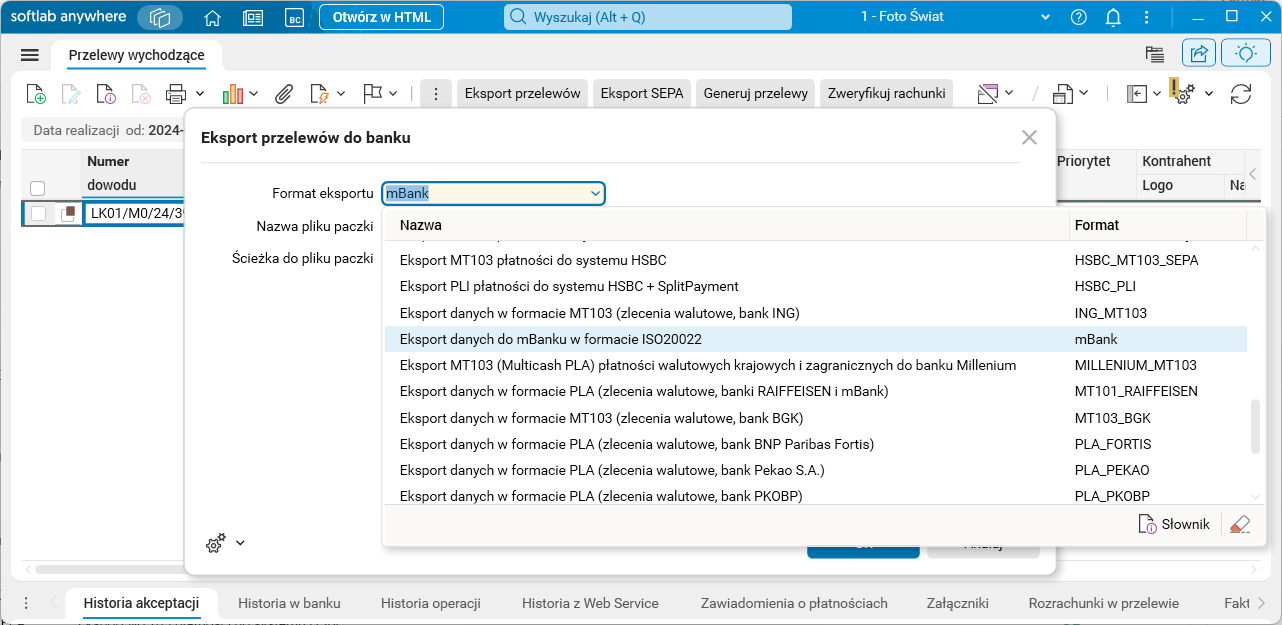
Task: Click the Eksport SEPA button
Action: (x=642, y=93)
